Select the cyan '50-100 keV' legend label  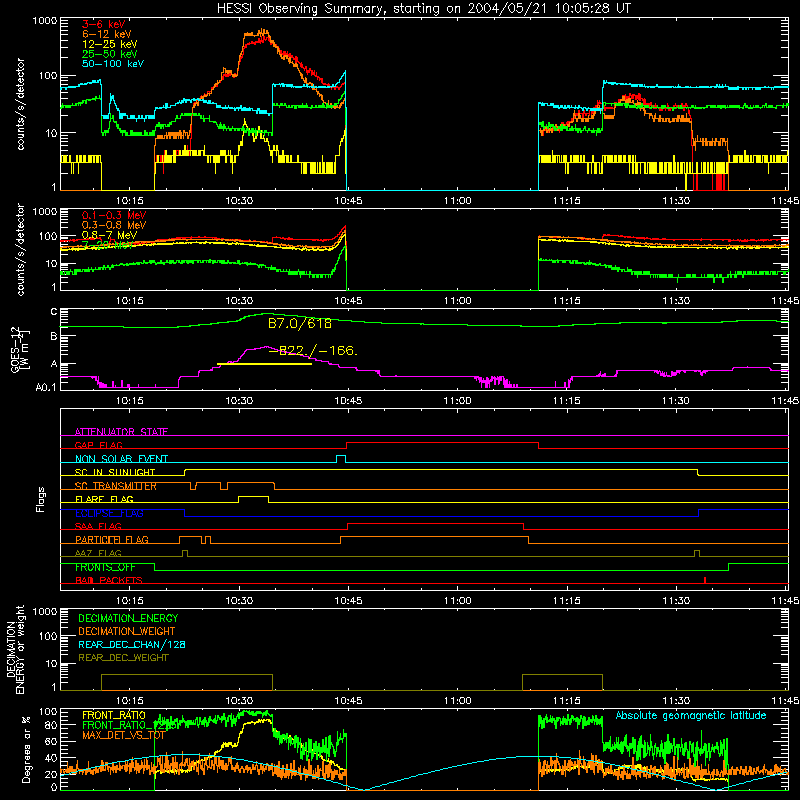pyautogui.click(x=113, y=64)
